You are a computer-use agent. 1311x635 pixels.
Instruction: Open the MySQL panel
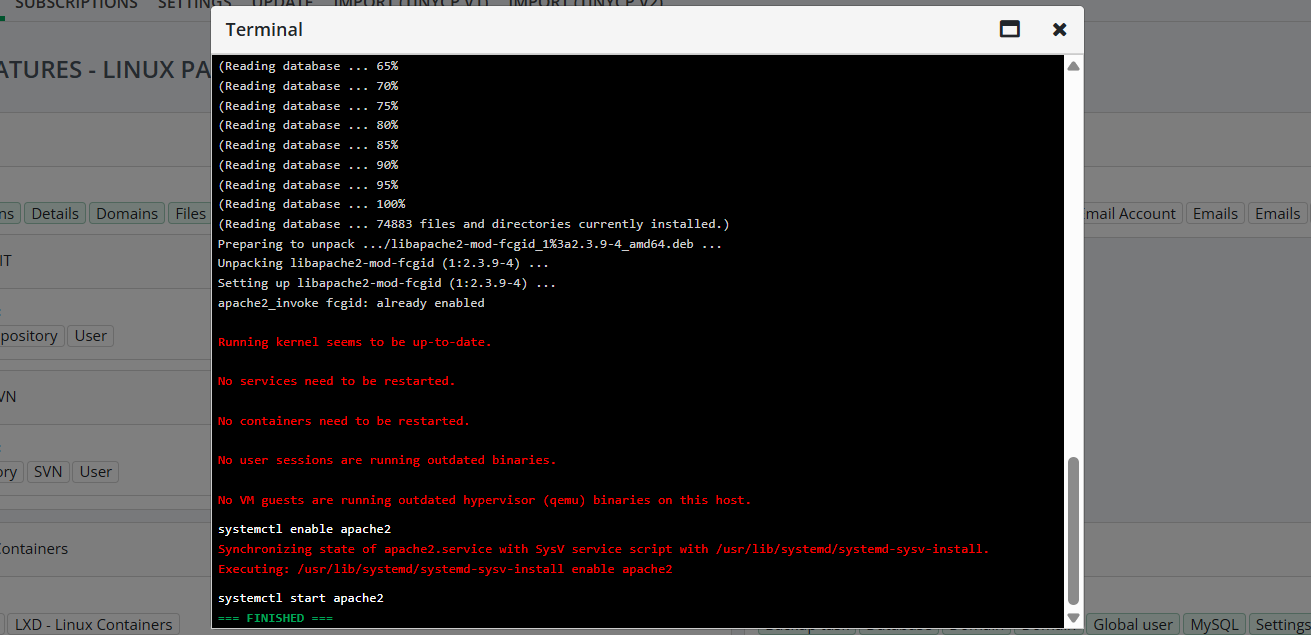pos(1213,623)
